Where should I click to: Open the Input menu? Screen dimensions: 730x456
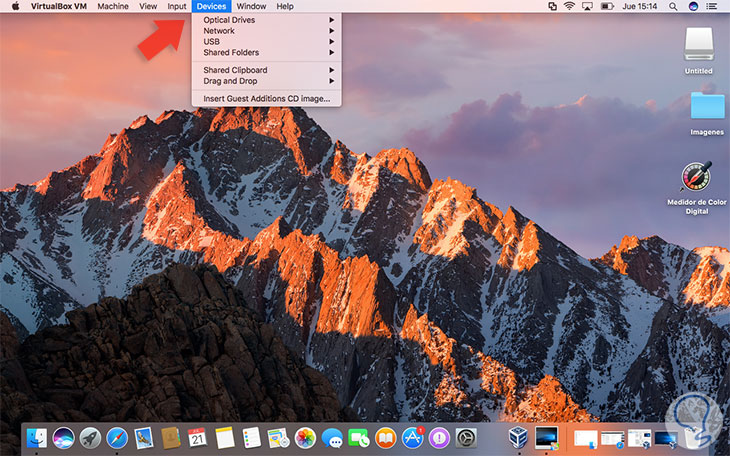(176, 6)
